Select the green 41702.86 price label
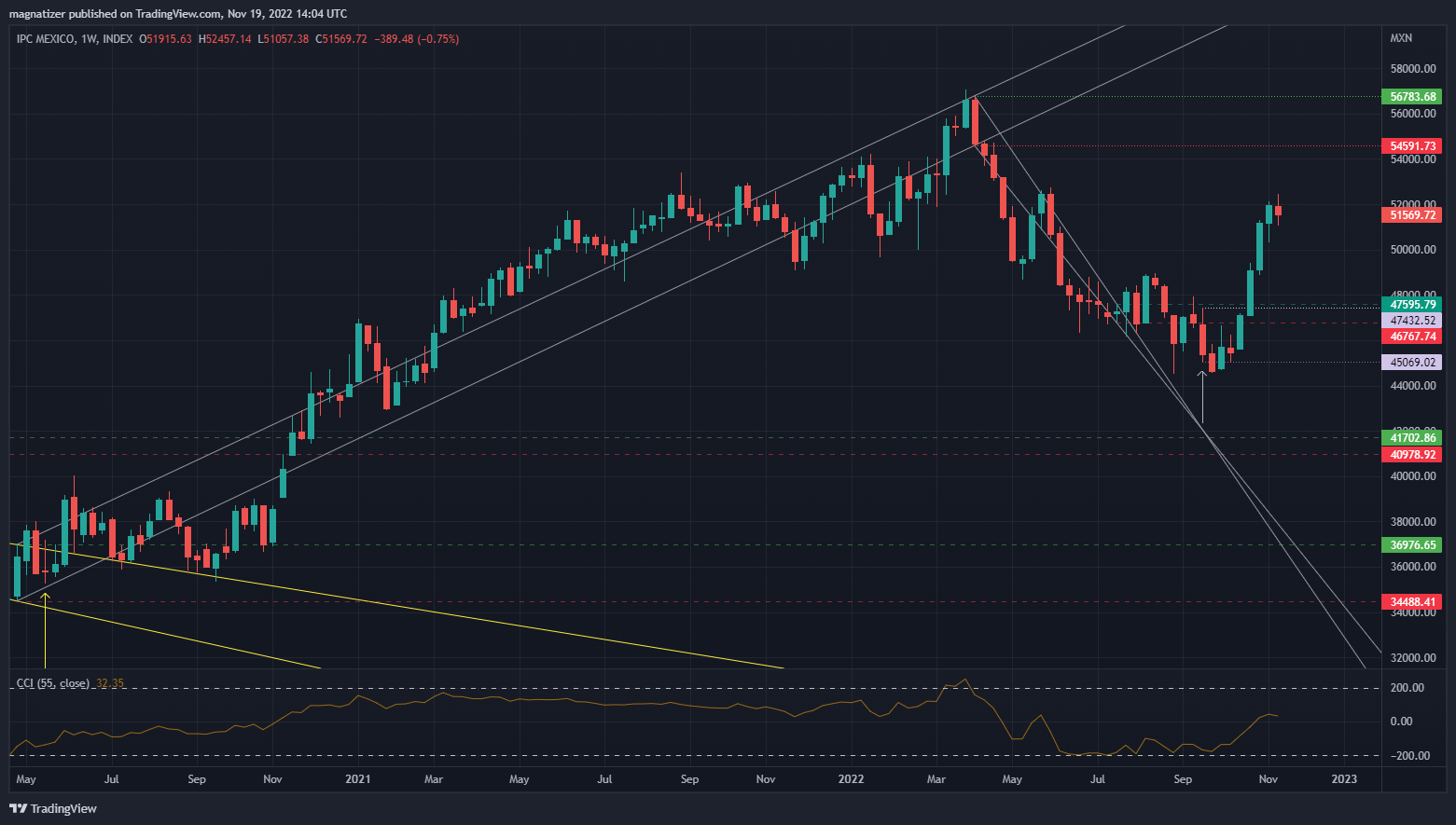1456x825 pixels. pyautogui.click(x=1412, y=438)
